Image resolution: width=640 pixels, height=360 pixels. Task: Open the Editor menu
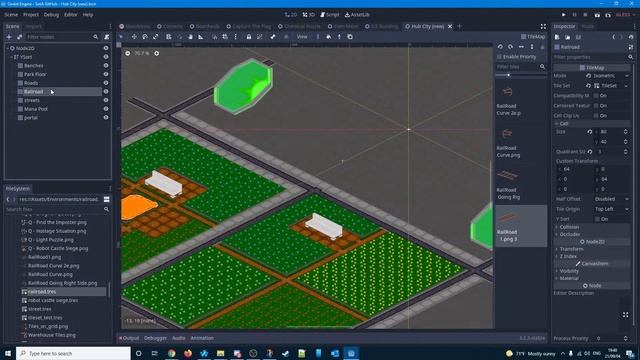pyautogui.click(x=71, y=15)
